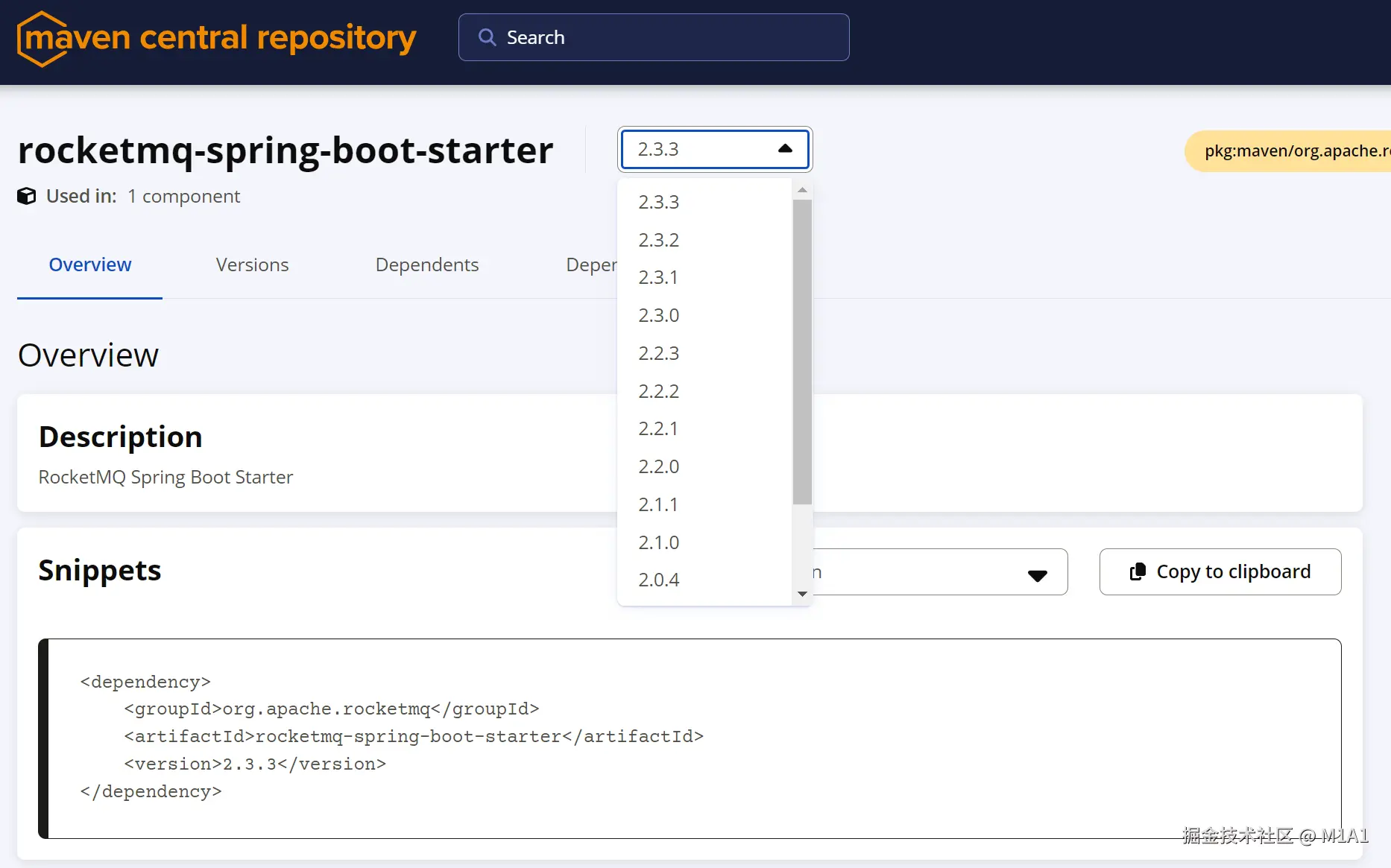Collapse the version dropdown arrow
Image resolution: width=1391 pixels, height=868 pixels.
click(785, 149)
